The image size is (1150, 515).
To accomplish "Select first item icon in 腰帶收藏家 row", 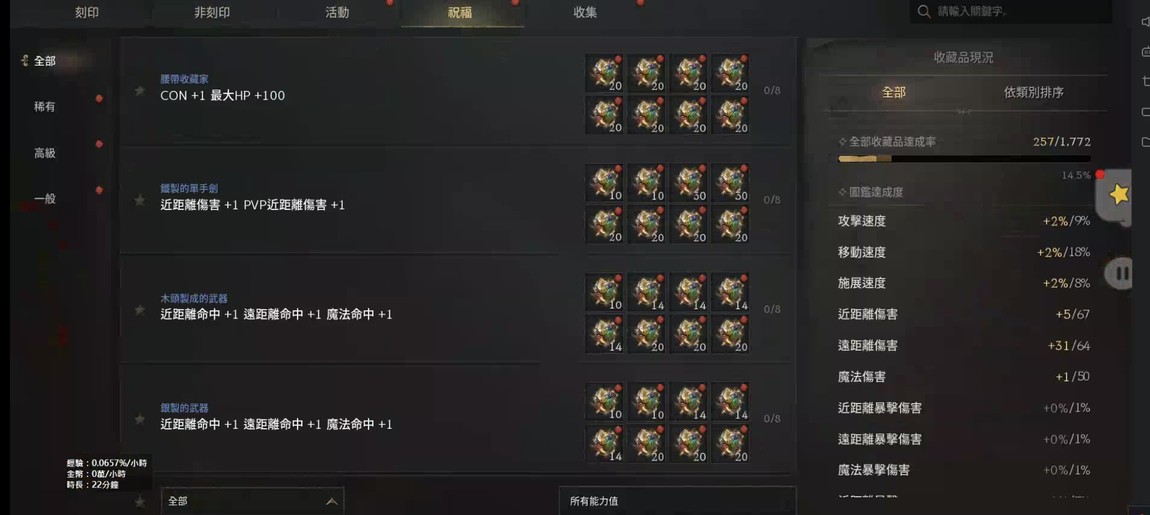I will click(x=604, y=73).
